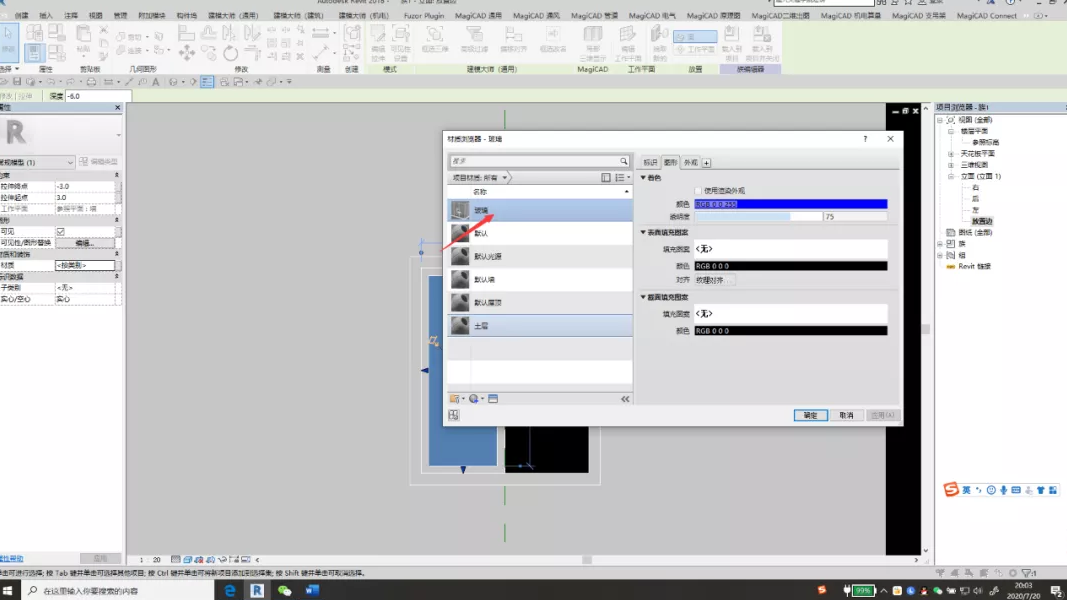Open WeChat from the taskbar
1067x600 pixels.
284,590
